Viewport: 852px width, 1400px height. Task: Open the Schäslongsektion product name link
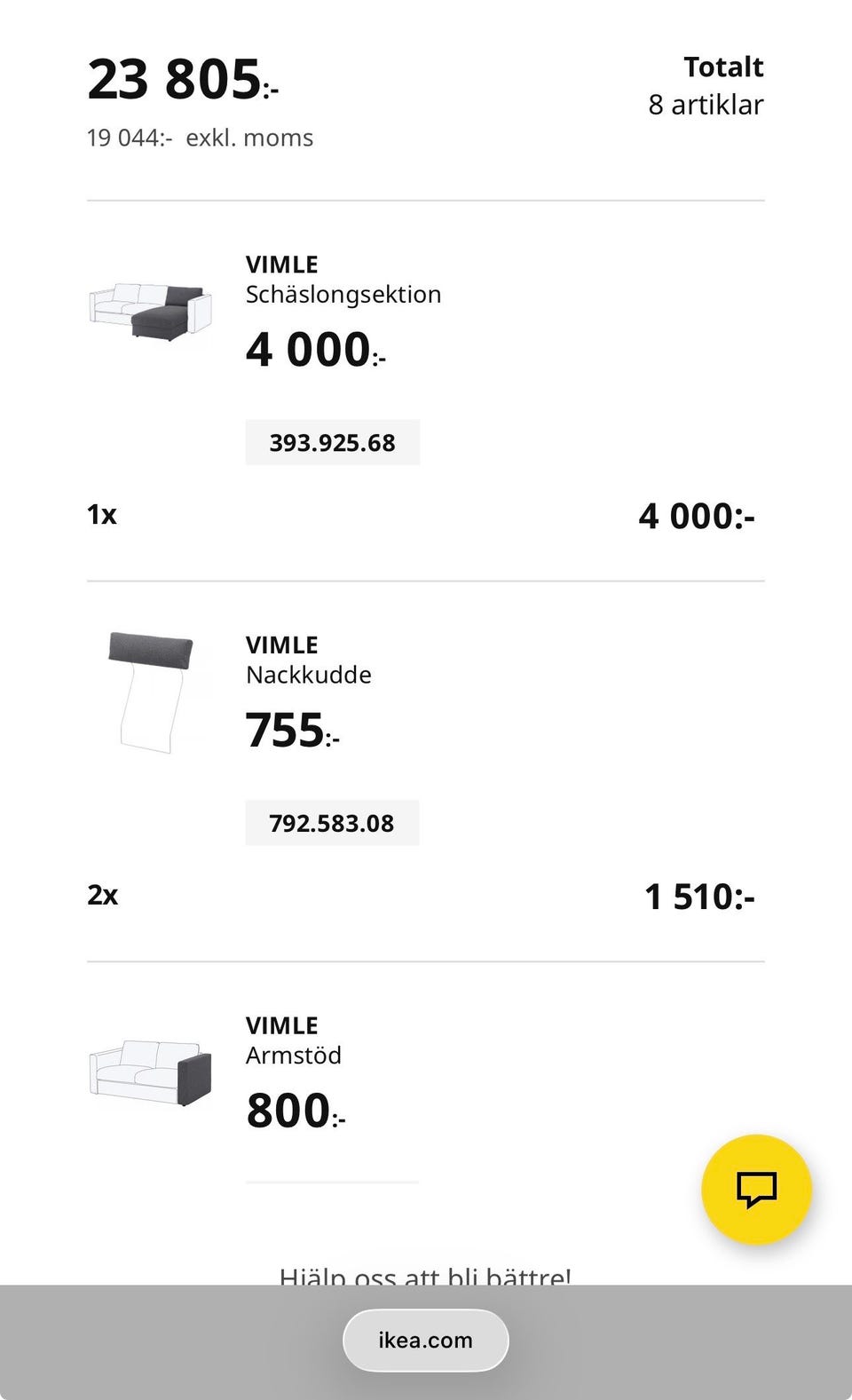tap(343, 295)
